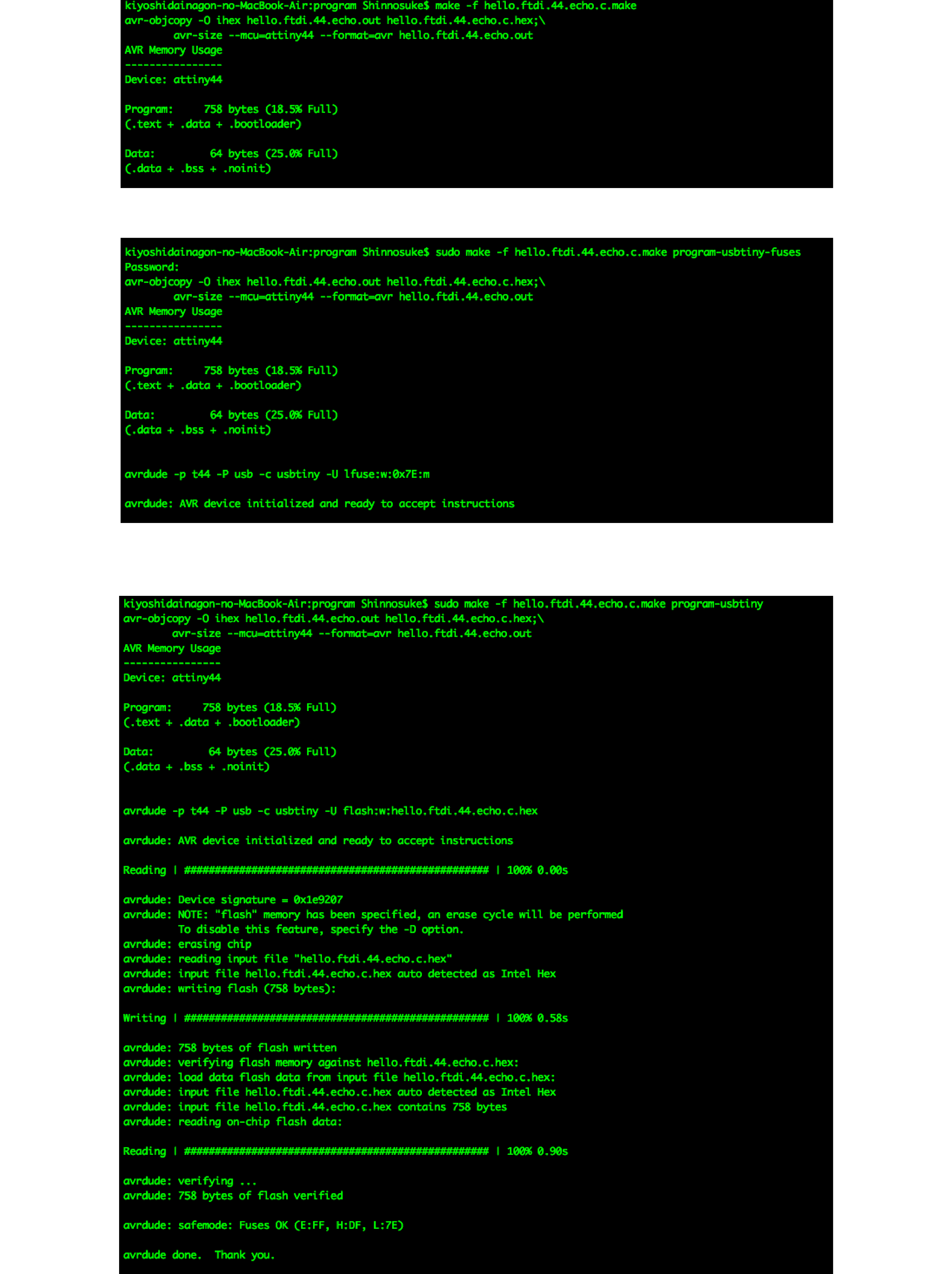Image resolution: width=952 pixels, height=1274 pixels.
Task: Click AVR Memory Usage heading in top terminal
Action: click(x=173, y=50)
